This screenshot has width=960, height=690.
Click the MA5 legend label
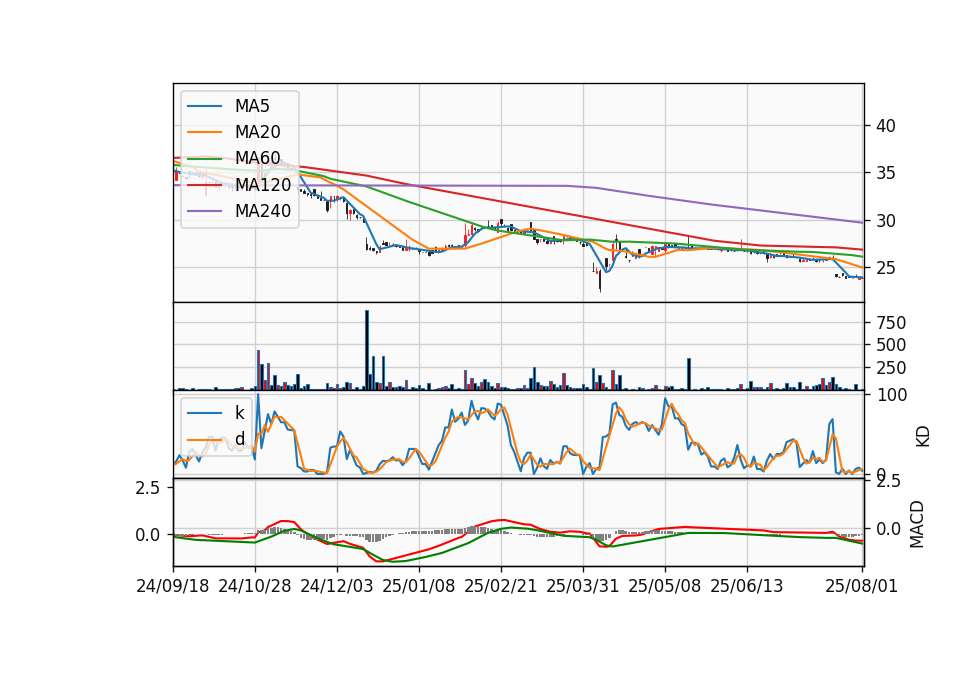(x=252, y=106)
